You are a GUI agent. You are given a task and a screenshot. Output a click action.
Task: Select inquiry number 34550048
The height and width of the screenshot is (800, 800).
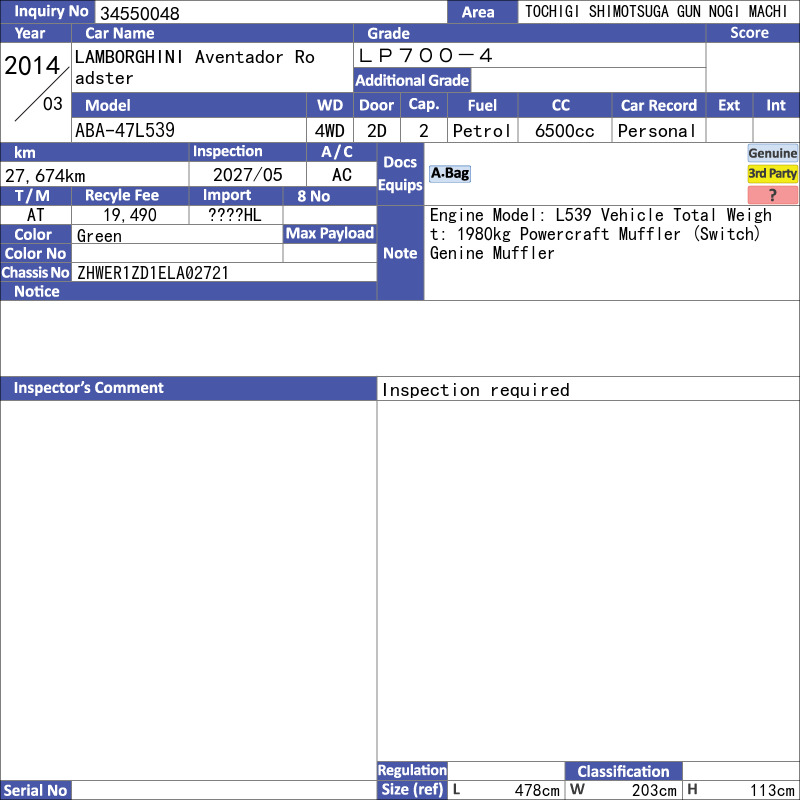click(140, 13)
